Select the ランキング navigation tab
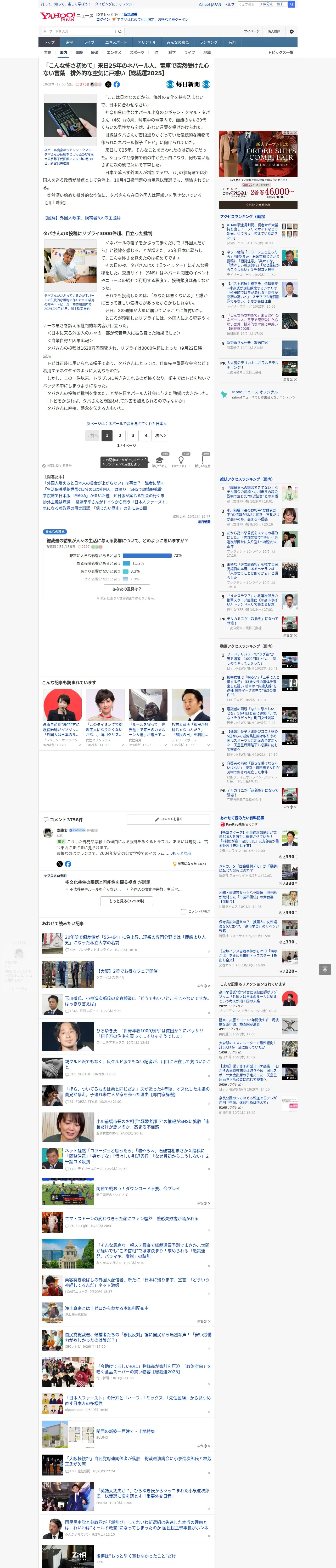Screen dimensions: 336x1568 tap(209, 42)
